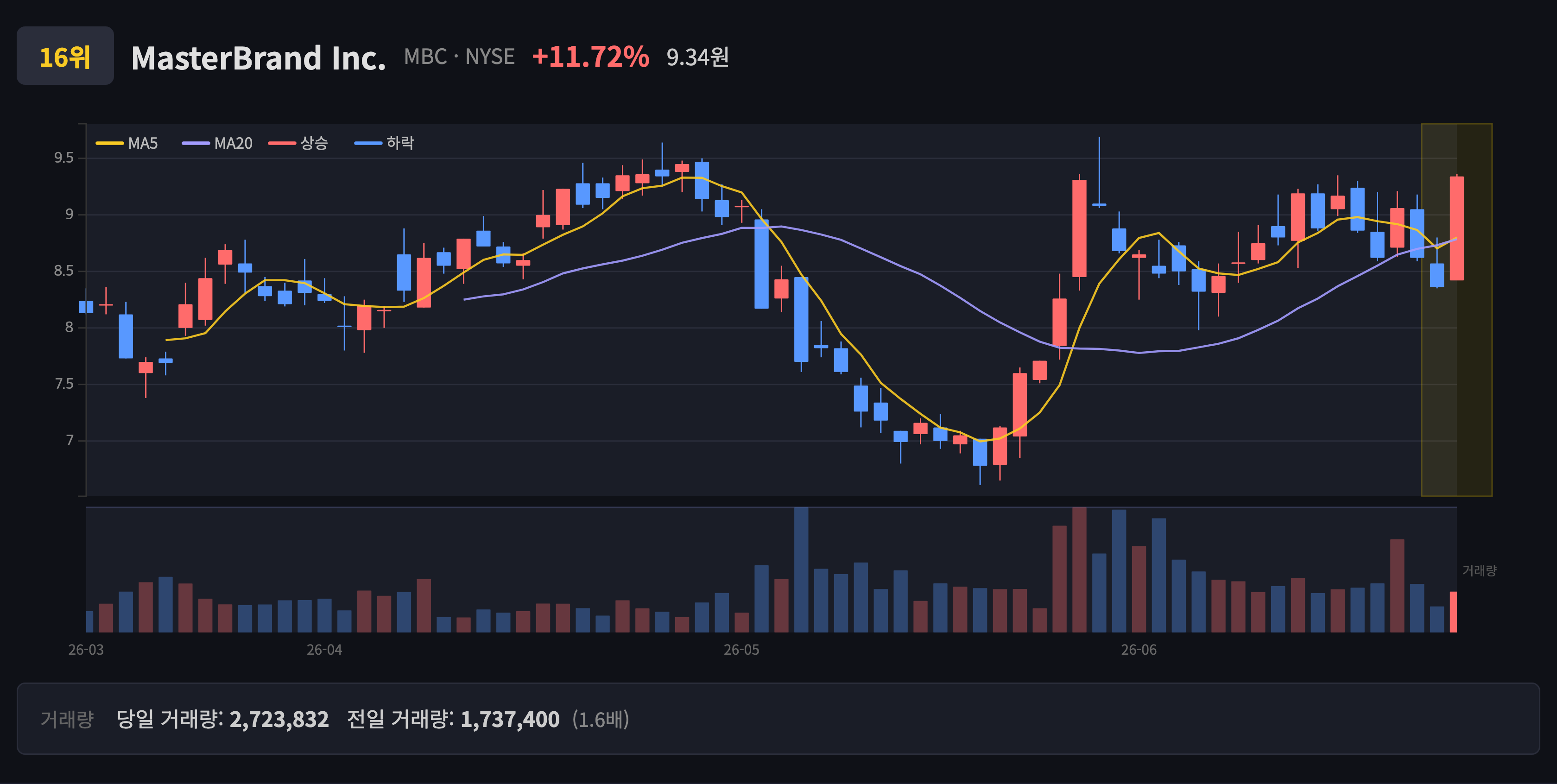1557x784 pixels.
Task: Toggle the 상승 legend entry
Action: [298, 143]
